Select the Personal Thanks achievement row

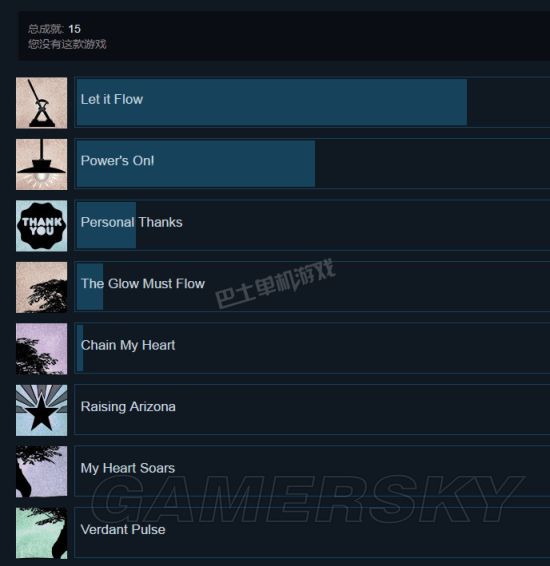(x=312, y=225)
